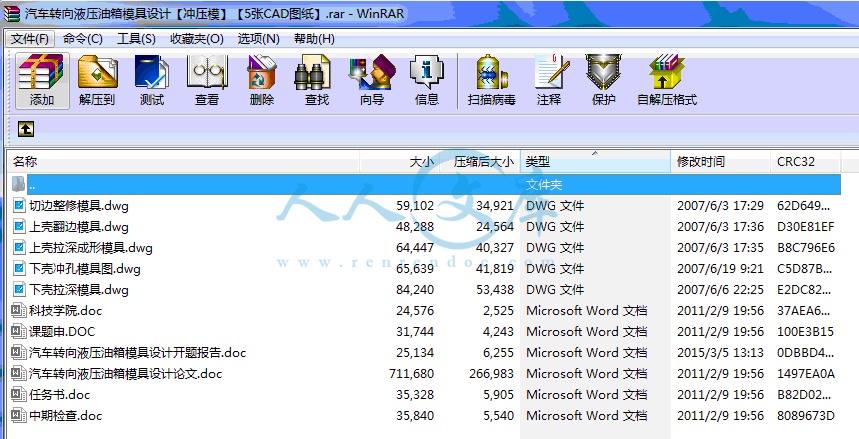Click the 扫描病毒 (Virus scan) icon
859x439 pixels.
[x=491, y=81]
